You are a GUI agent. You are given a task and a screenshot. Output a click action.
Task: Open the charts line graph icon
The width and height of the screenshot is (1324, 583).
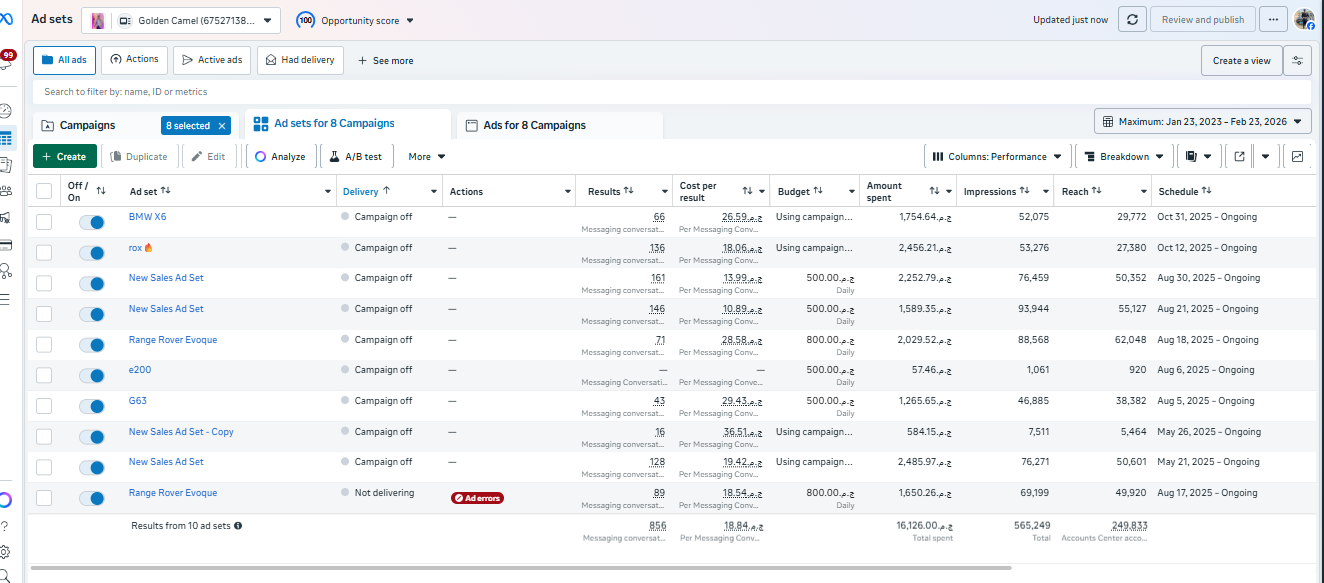point(1298,156)
